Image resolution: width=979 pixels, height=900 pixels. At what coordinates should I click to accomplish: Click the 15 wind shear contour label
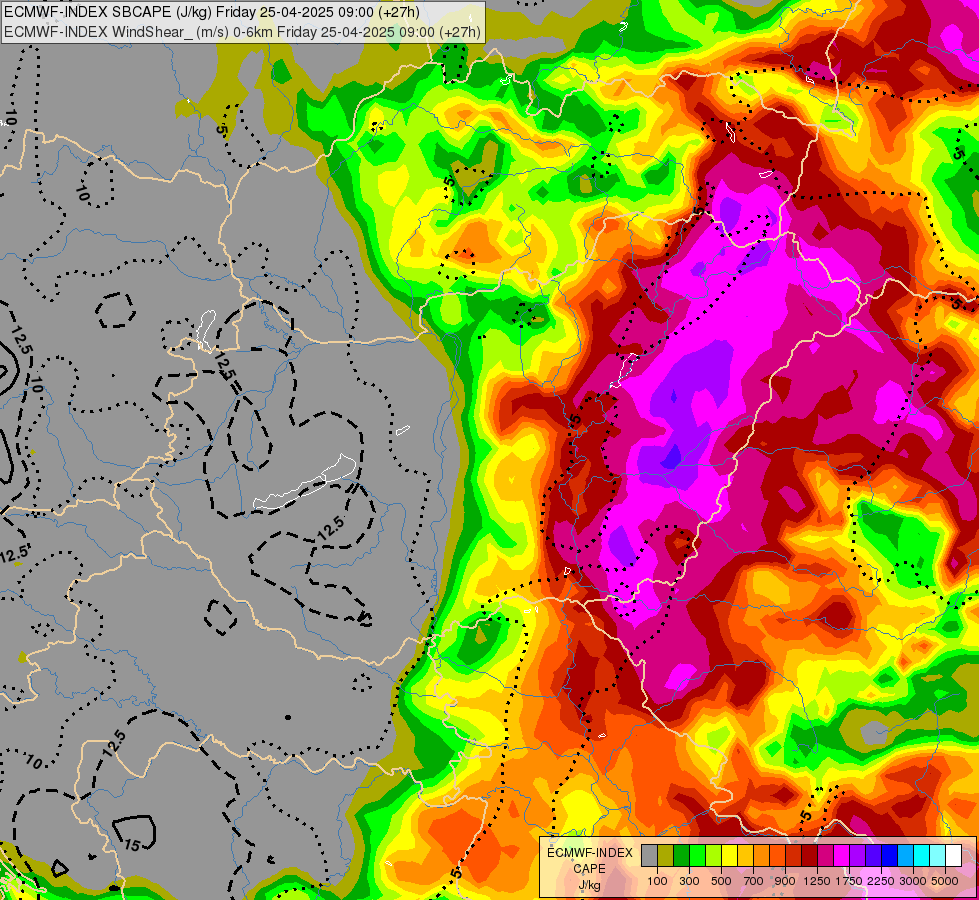tap(132, 845)
